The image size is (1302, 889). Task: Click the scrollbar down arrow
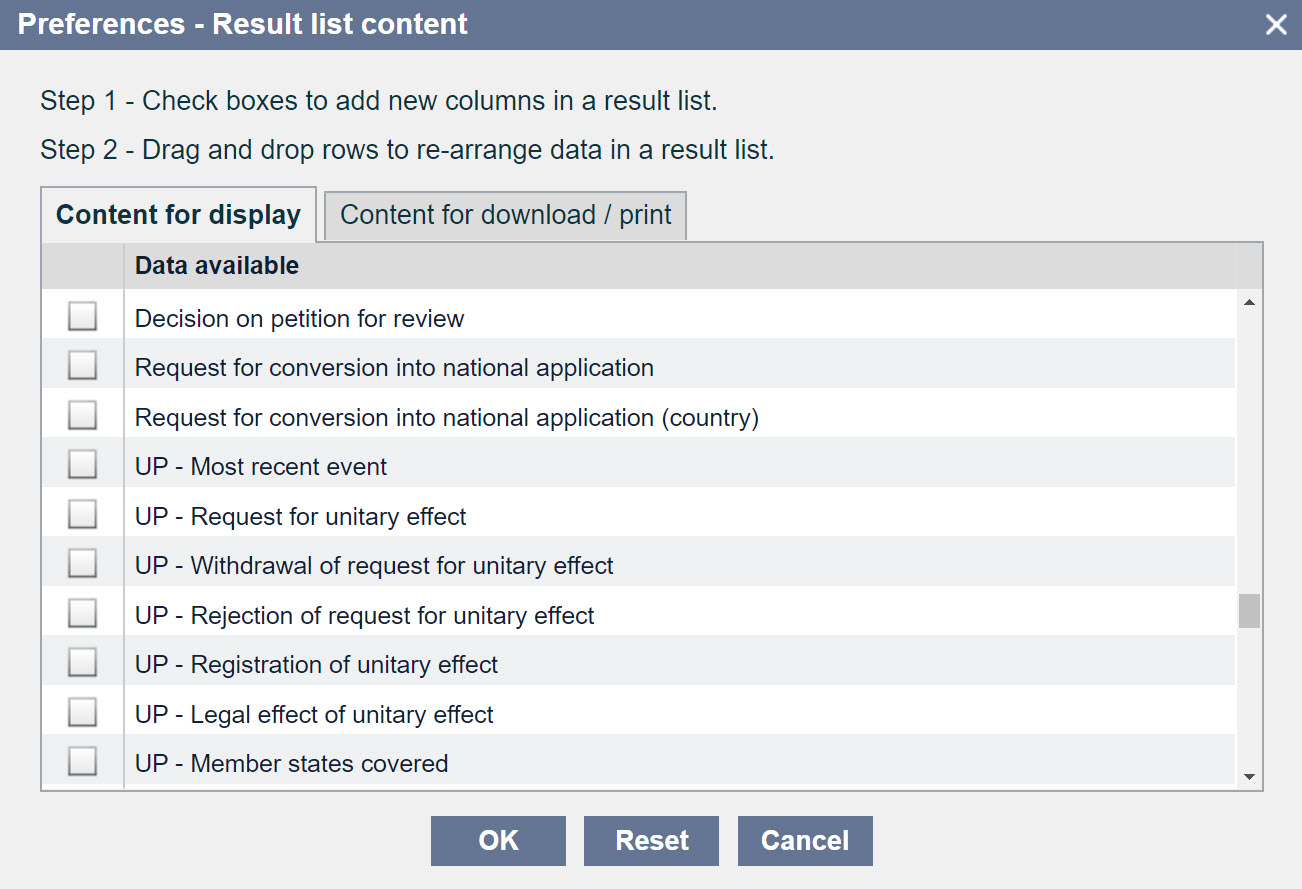pyautogui.click(x=1249, y=776)
